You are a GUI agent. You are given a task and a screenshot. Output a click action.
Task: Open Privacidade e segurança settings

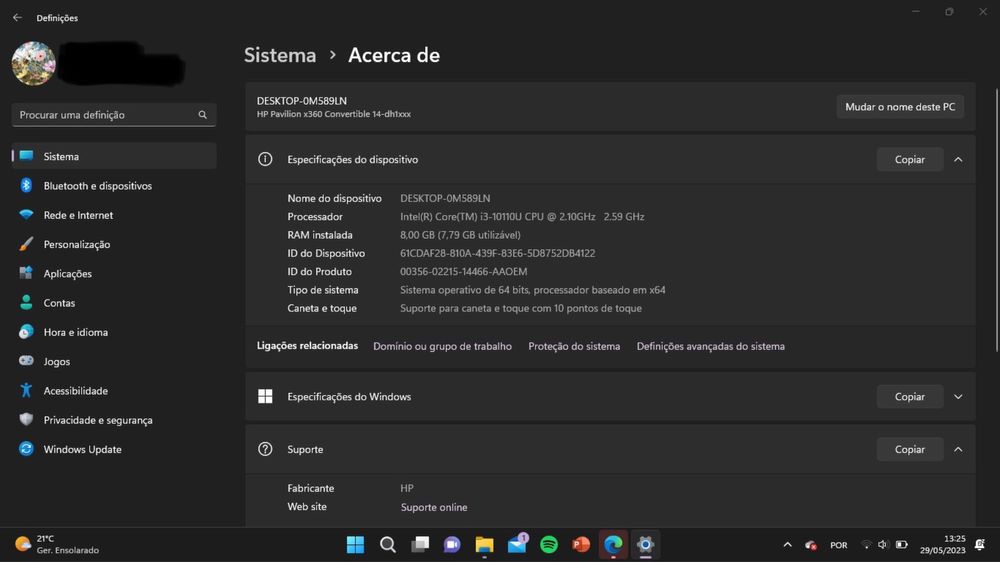tap(114, 420)
